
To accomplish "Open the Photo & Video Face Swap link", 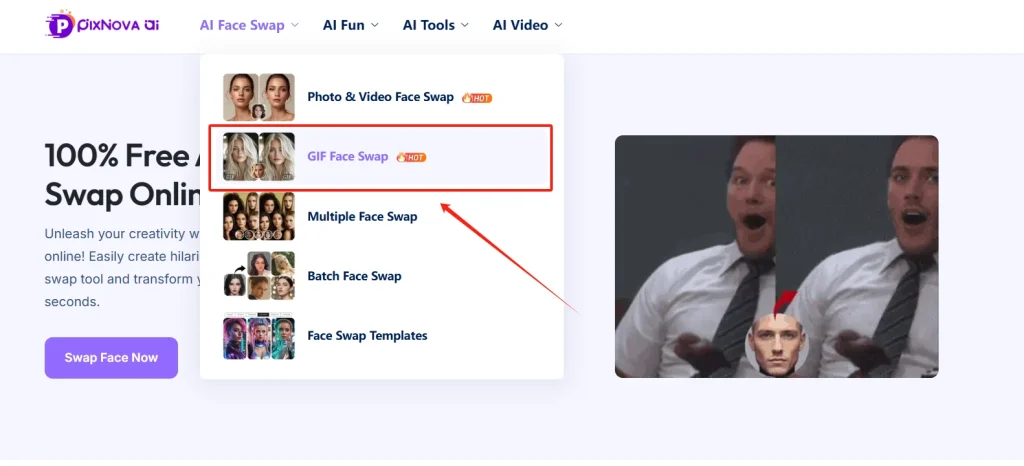I will point(380,97).
